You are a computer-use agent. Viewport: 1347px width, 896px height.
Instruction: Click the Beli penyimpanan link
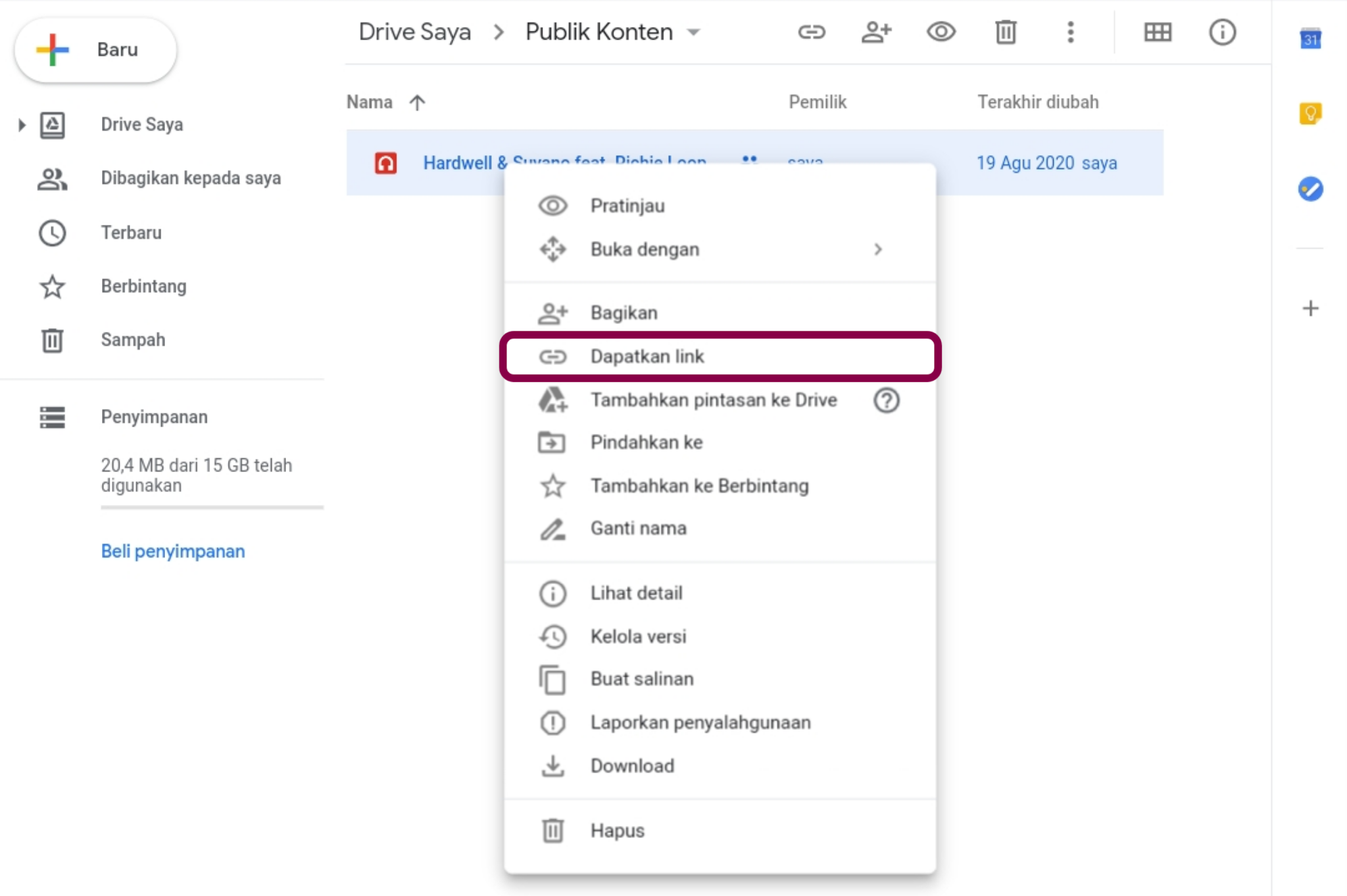tap(173, 551)
